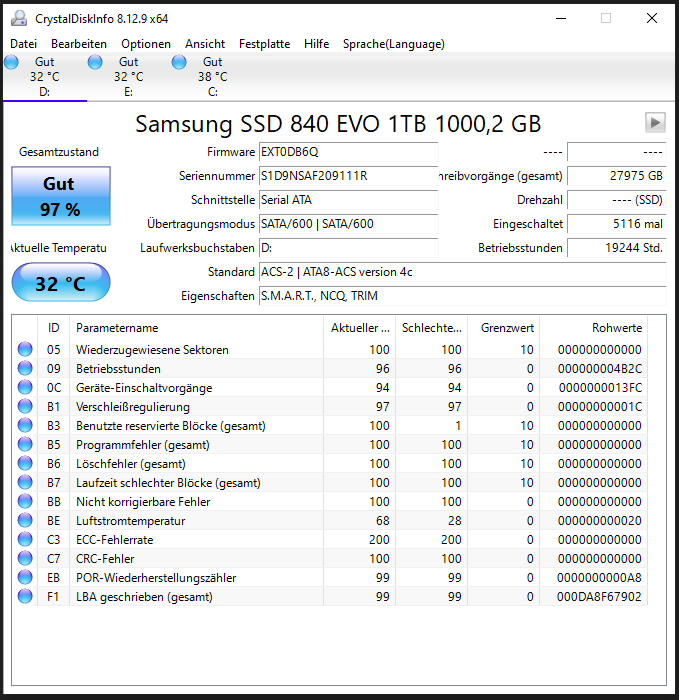679x700 pixels.
Task: Click the Grenzwert column header
Action: (x=504, y=328)
